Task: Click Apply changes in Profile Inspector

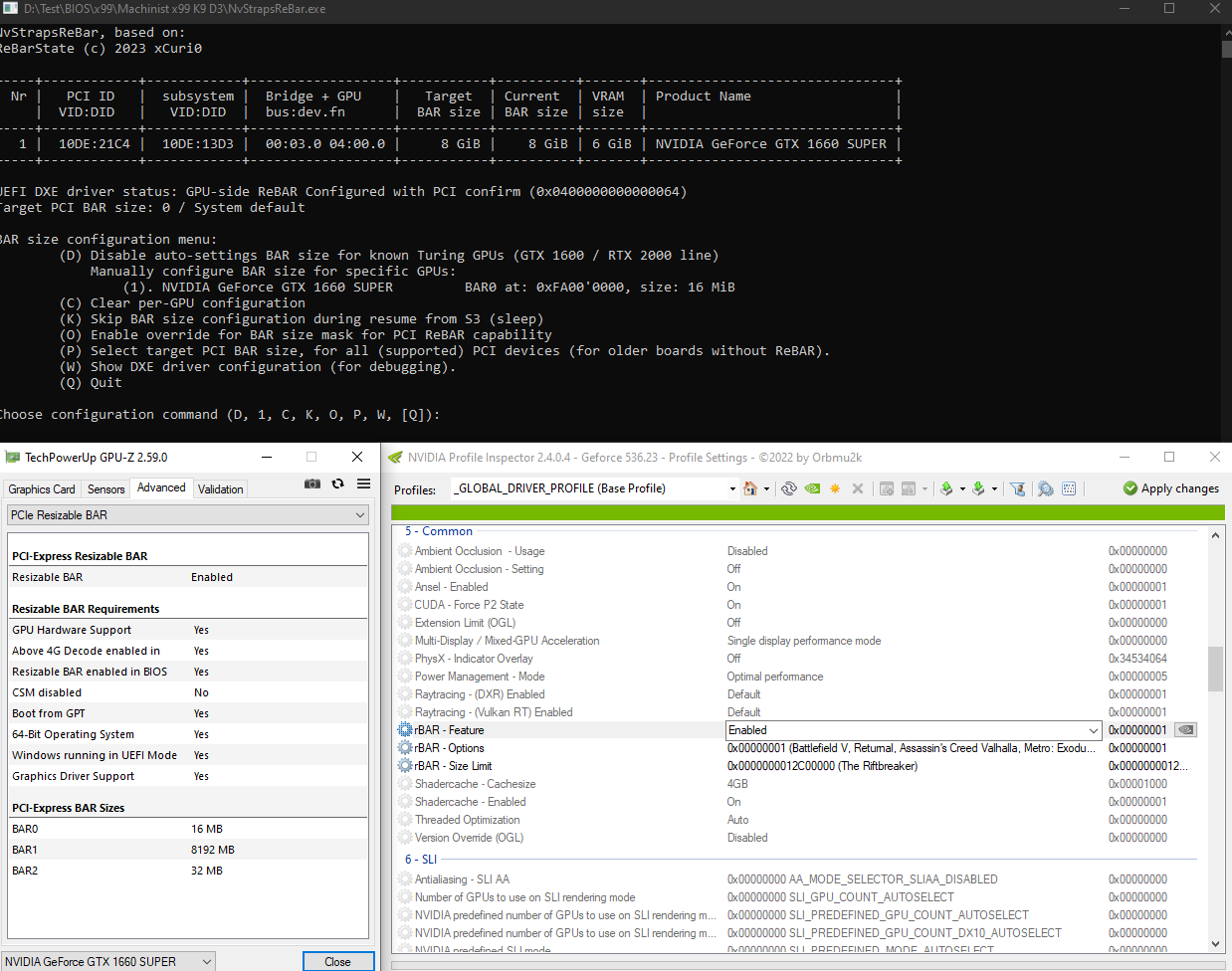Action: point(1171,488)
